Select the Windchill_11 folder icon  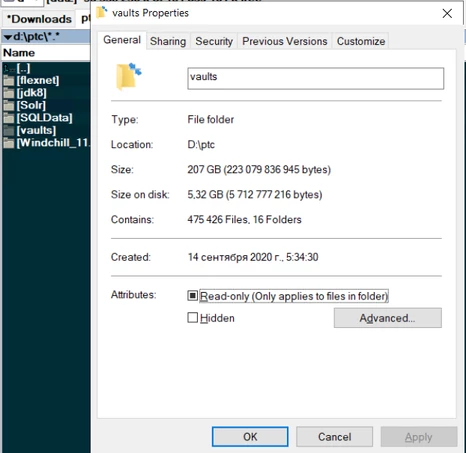[9, 143]
